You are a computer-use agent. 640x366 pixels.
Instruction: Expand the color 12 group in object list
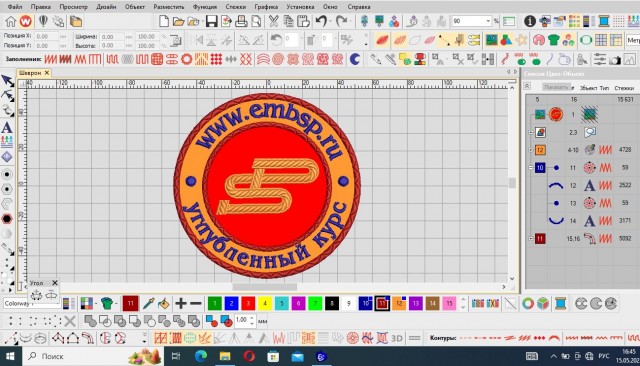[x=531, y=150]
